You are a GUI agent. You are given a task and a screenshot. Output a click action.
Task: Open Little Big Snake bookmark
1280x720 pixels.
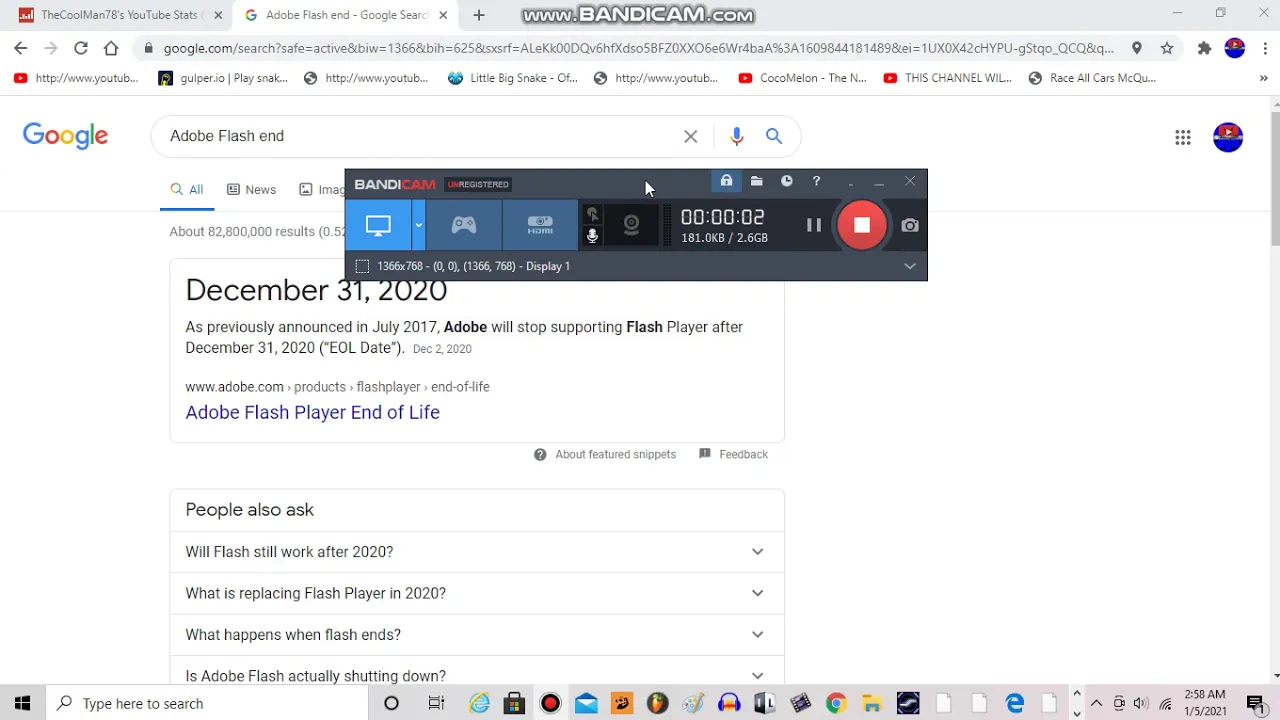[x=513, y=78]
